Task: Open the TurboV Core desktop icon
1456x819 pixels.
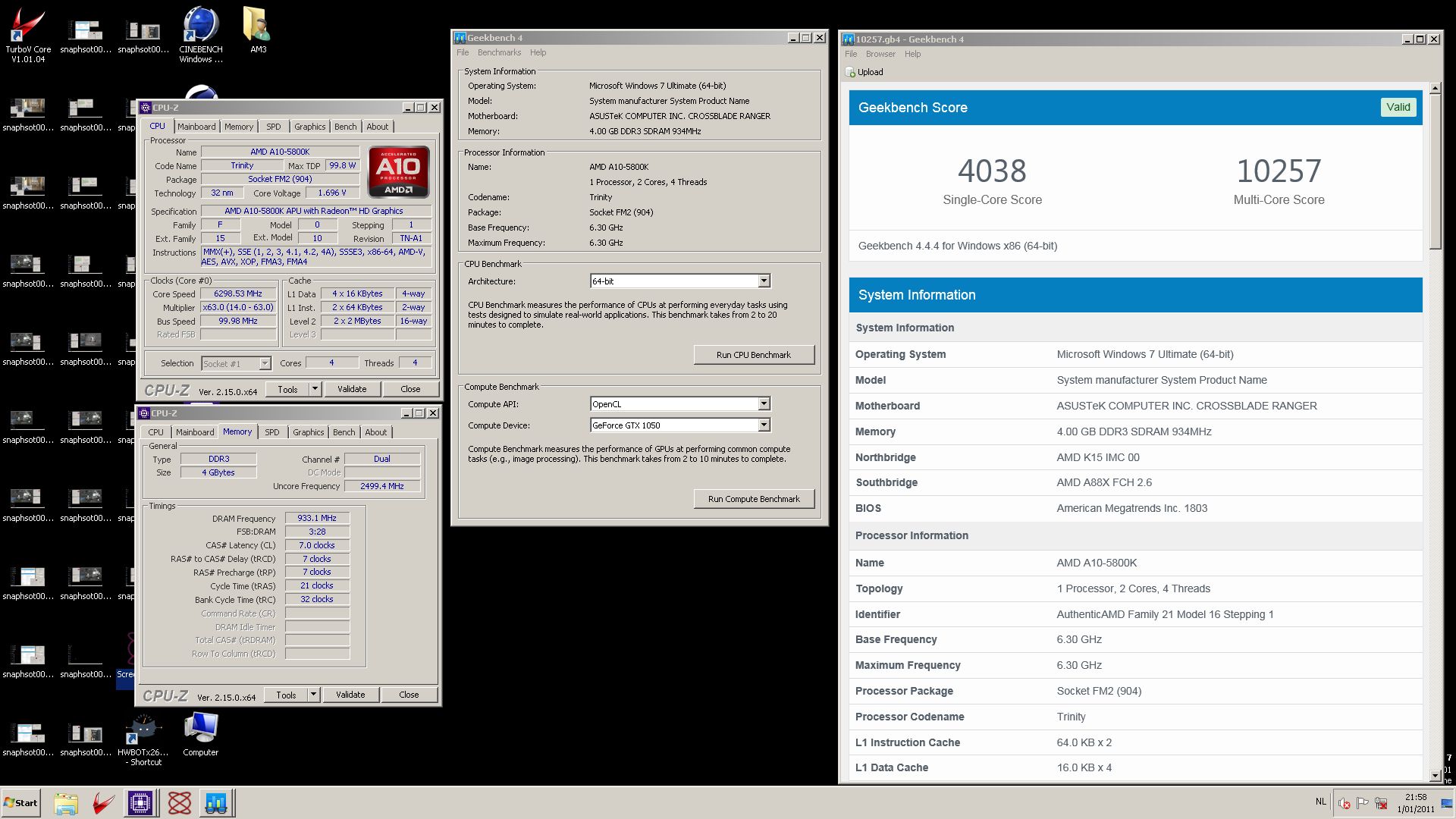Action: point(28,34)
